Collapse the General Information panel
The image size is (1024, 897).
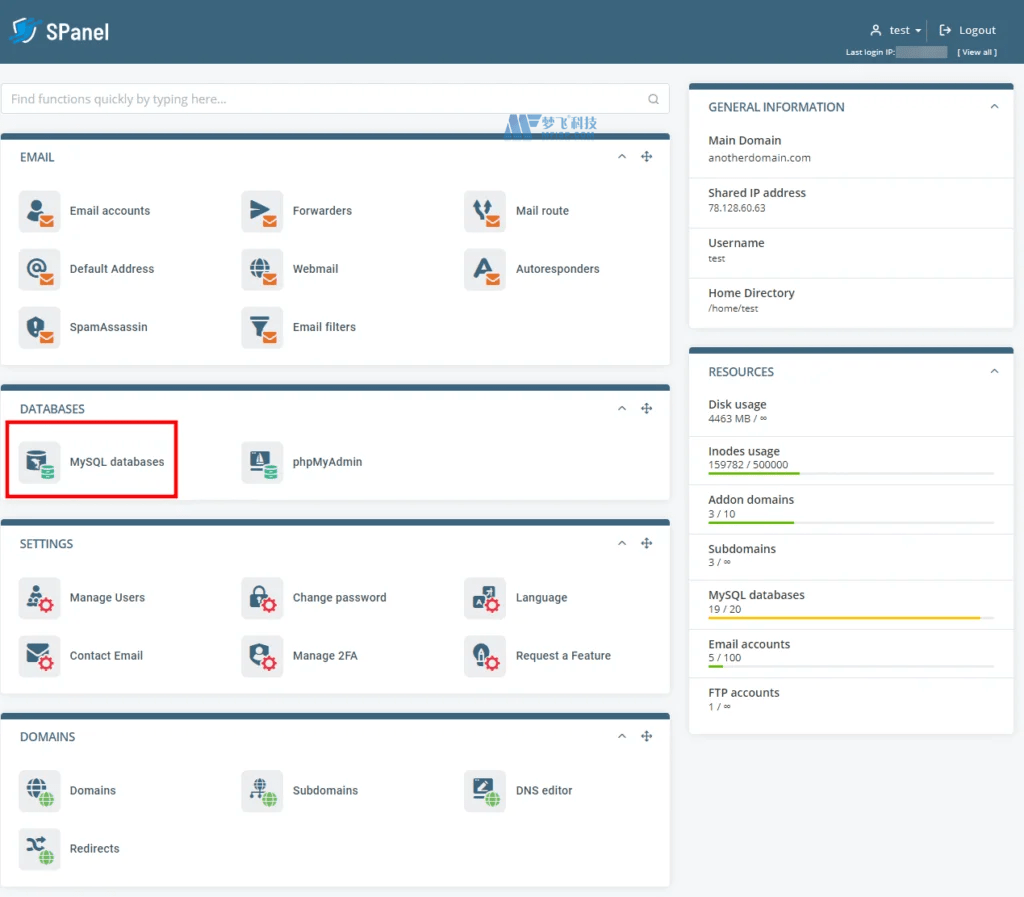[994, 107]
